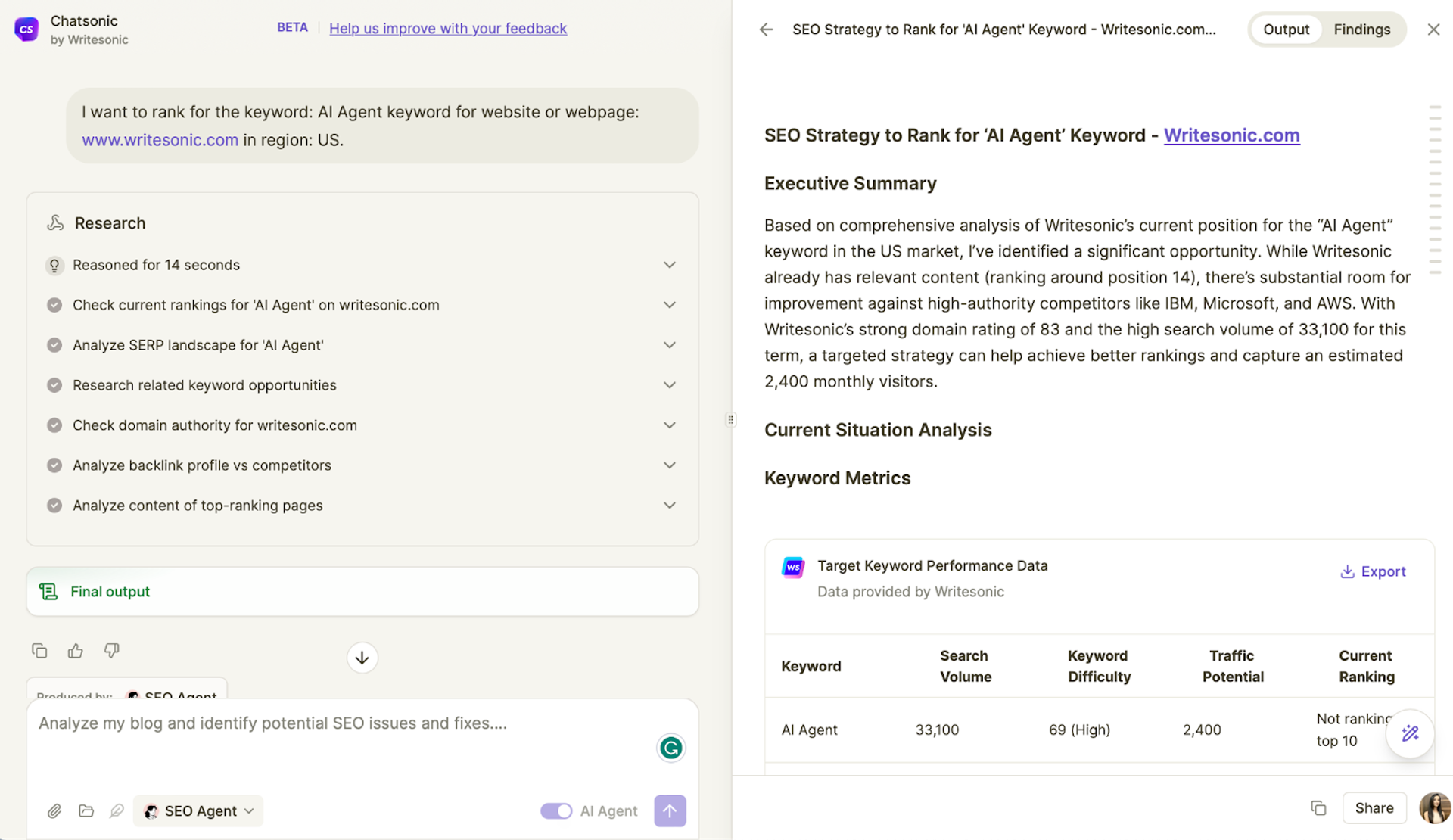Viewport: 1453px width, 840px height.
Task: Click the Writesonic logo in data card
Action: point(793,567)
